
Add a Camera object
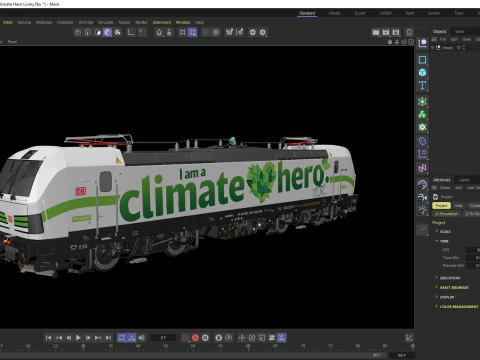(422, 197)
